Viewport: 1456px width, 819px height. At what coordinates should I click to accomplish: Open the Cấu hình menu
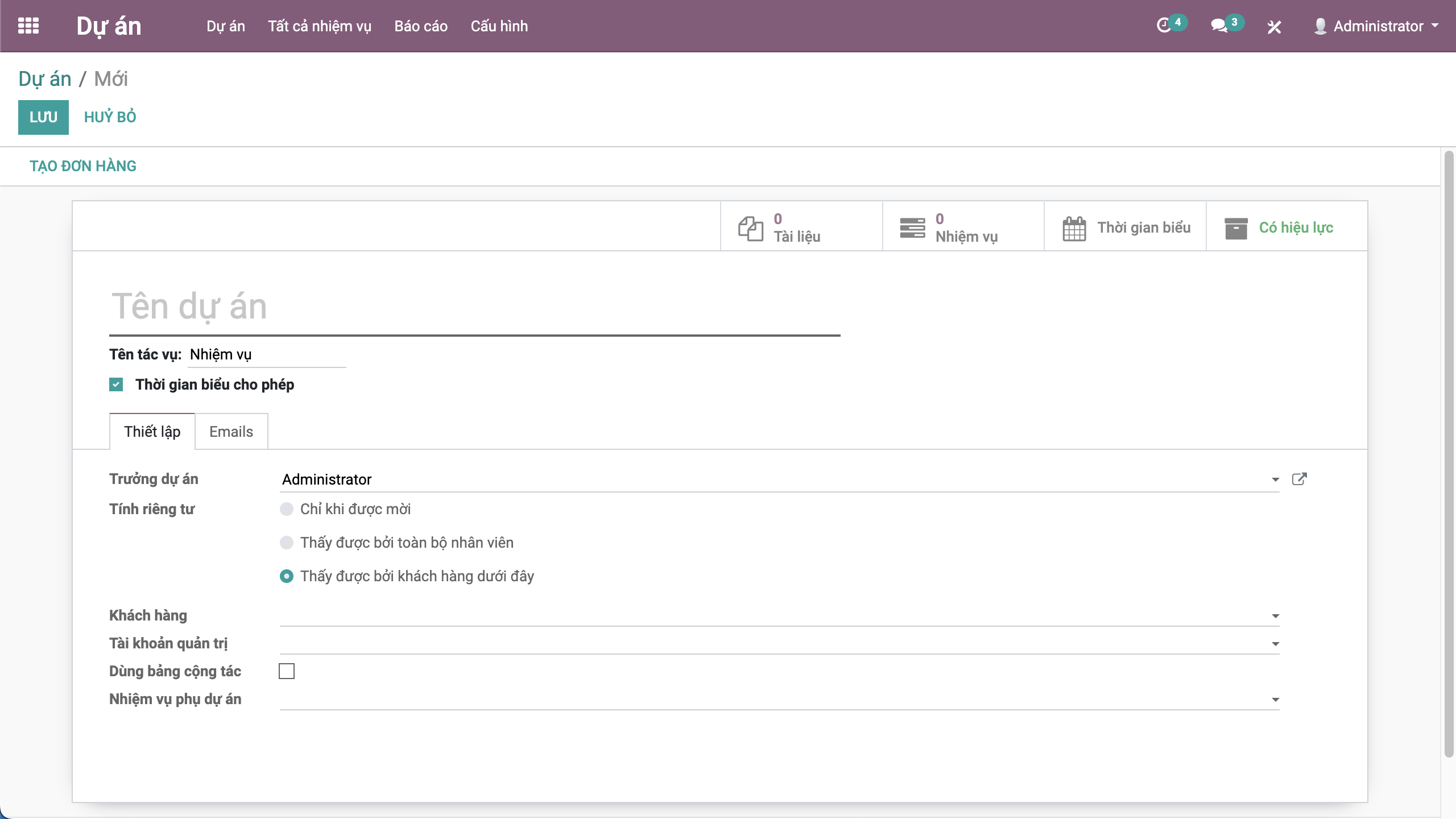tap(499, 26)
